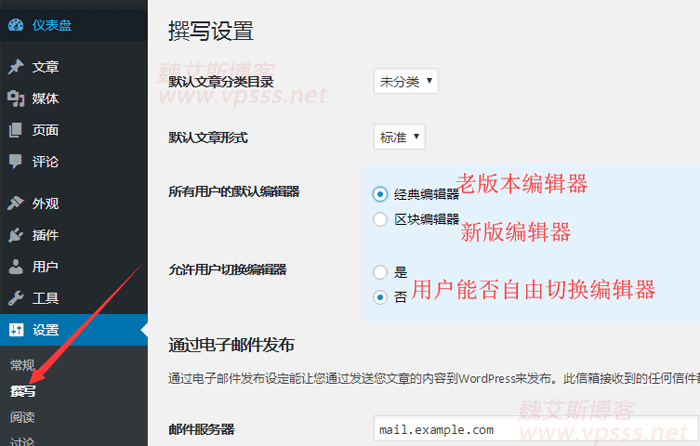Screen dimensions: 700x446
Task: Click the Appearance paintbrush icon
Action: (15, 203)
